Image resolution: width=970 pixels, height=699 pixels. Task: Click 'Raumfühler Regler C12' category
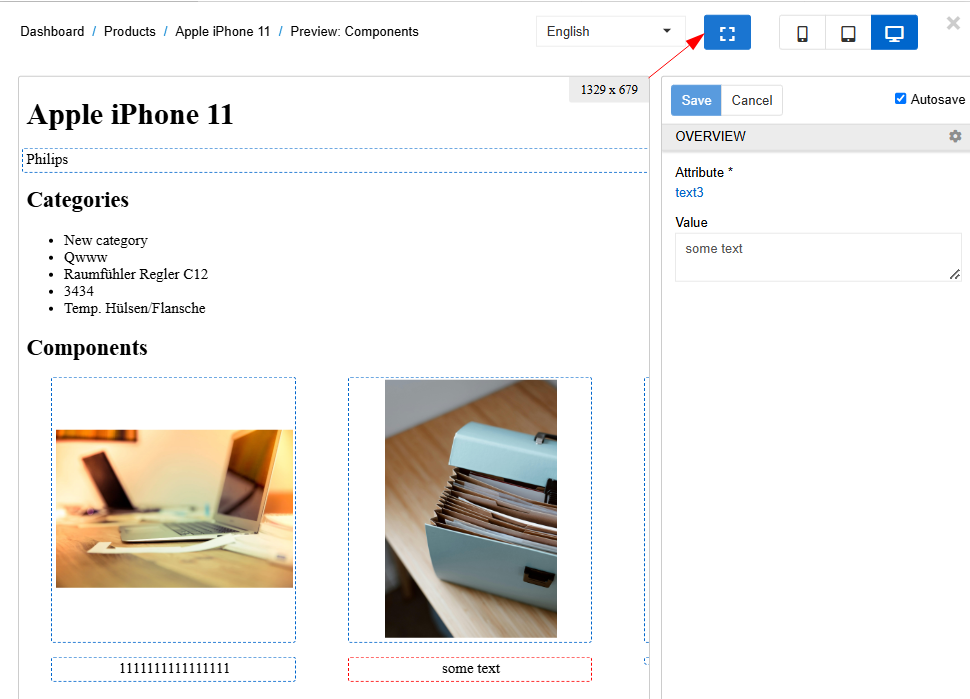coord(135,274)
